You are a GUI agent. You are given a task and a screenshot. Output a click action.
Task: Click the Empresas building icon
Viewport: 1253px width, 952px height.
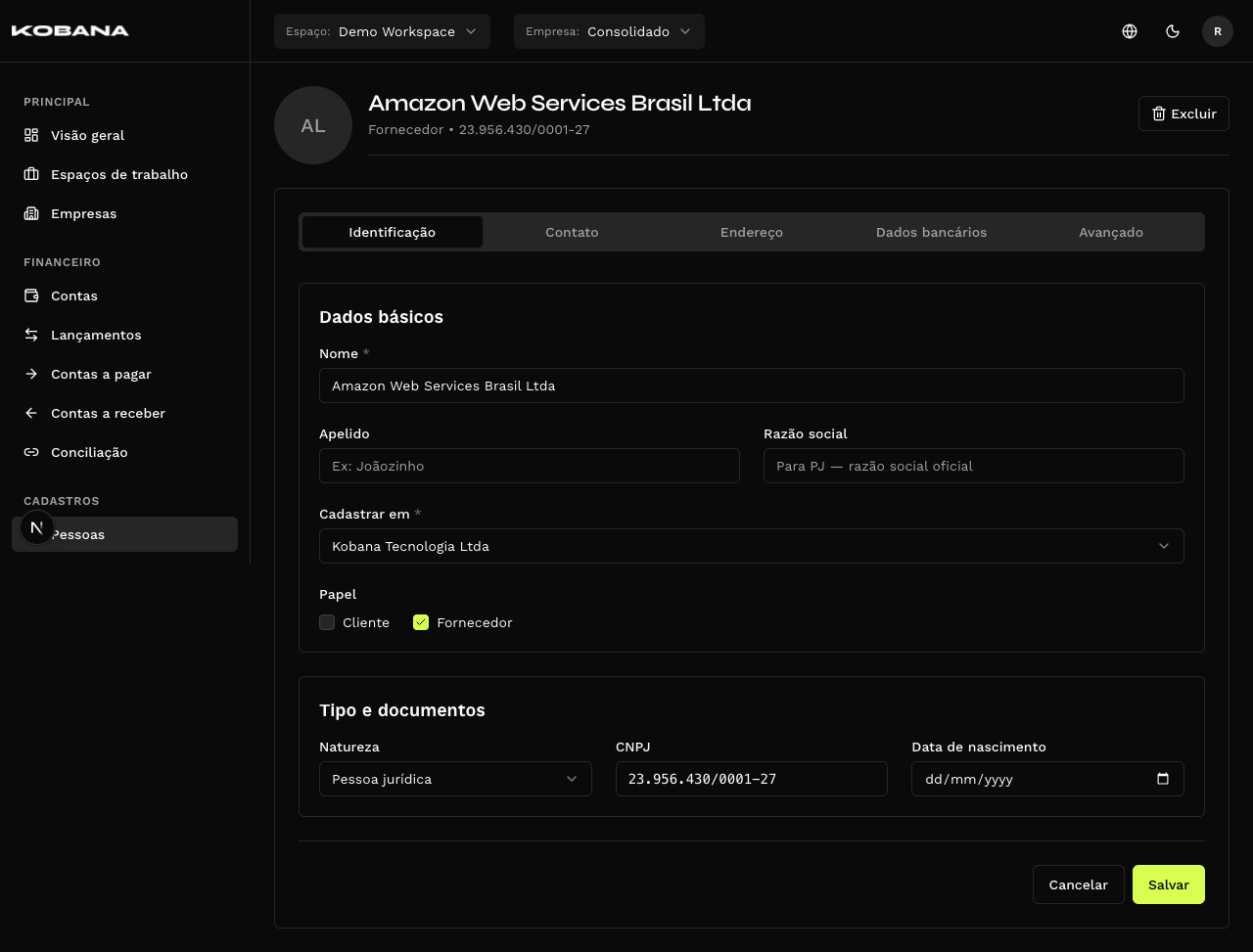[31, 213]
